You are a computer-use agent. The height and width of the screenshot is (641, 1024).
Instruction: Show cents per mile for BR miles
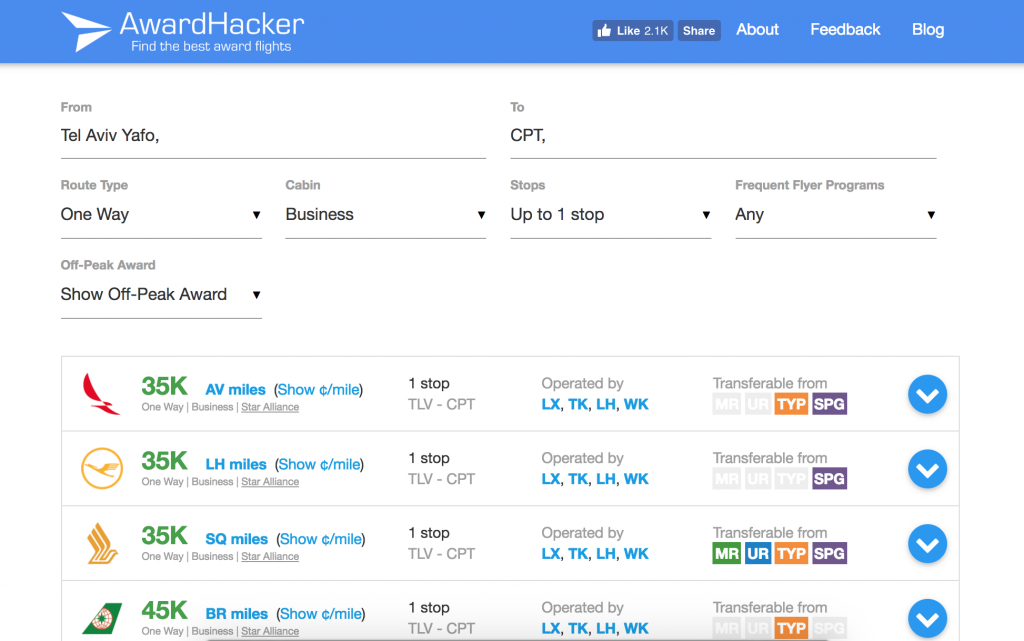[321, 614]
